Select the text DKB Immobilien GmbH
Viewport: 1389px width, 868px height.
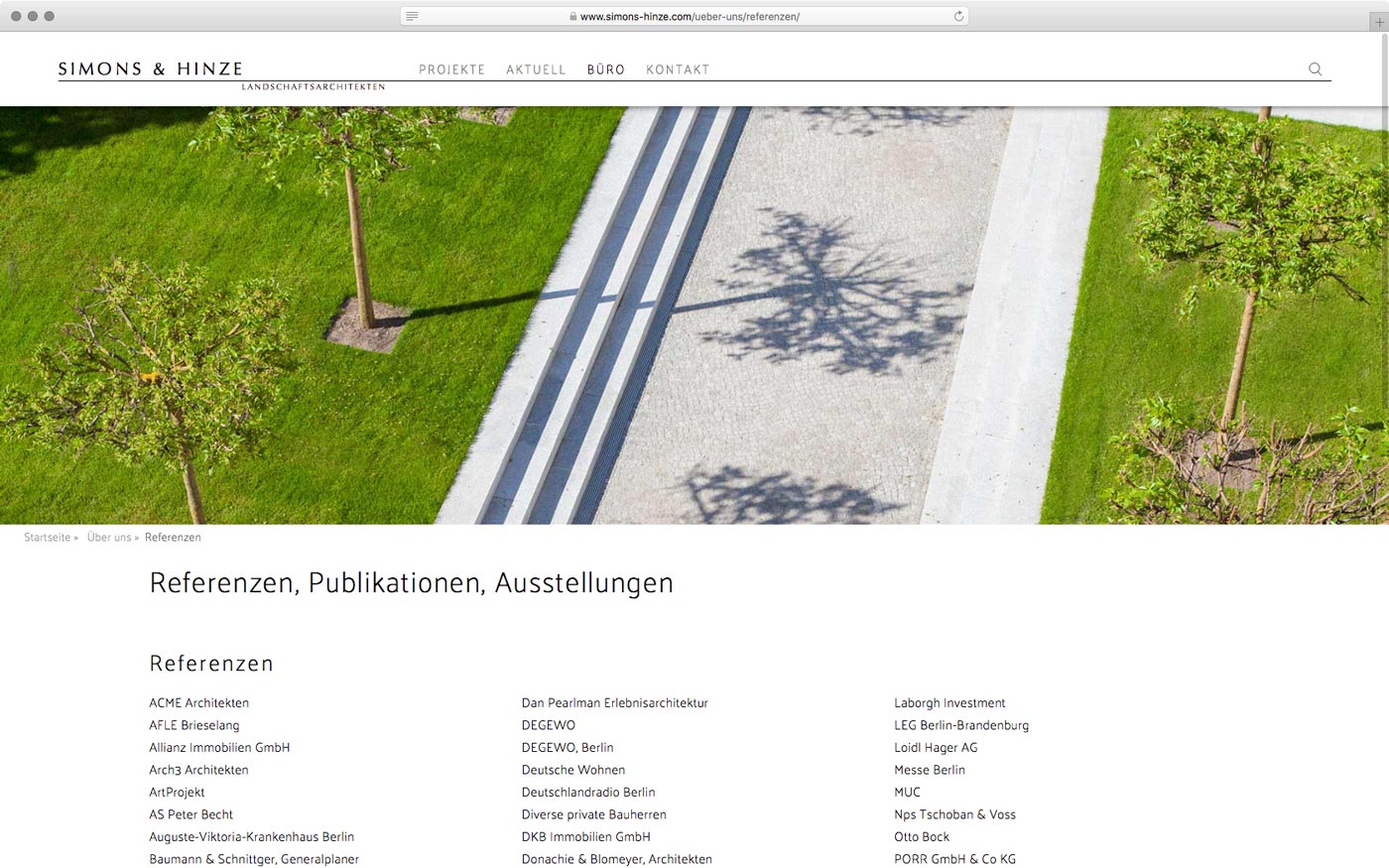[x=586, y=837]
